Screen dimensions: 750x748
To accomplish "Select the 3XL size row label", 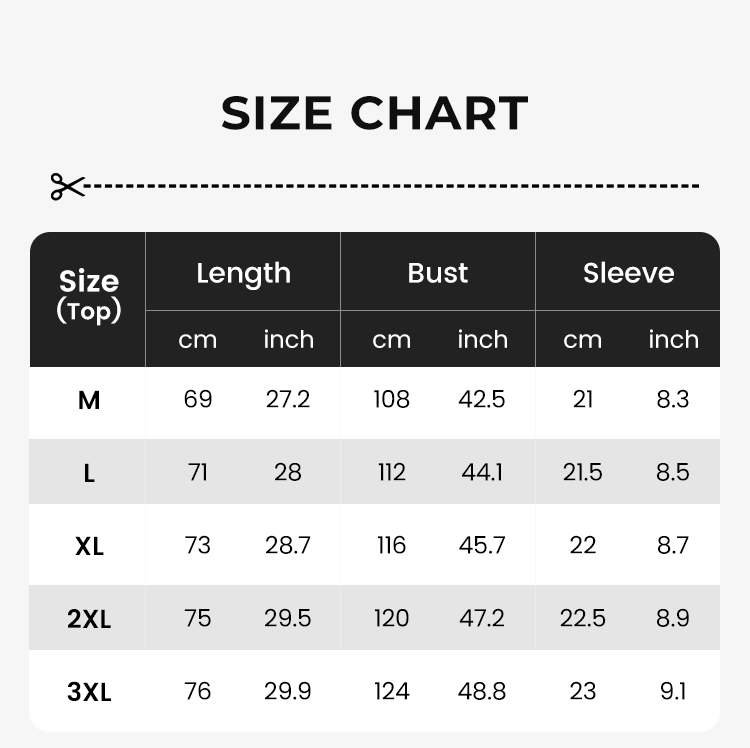I will (x=89, y=692).
